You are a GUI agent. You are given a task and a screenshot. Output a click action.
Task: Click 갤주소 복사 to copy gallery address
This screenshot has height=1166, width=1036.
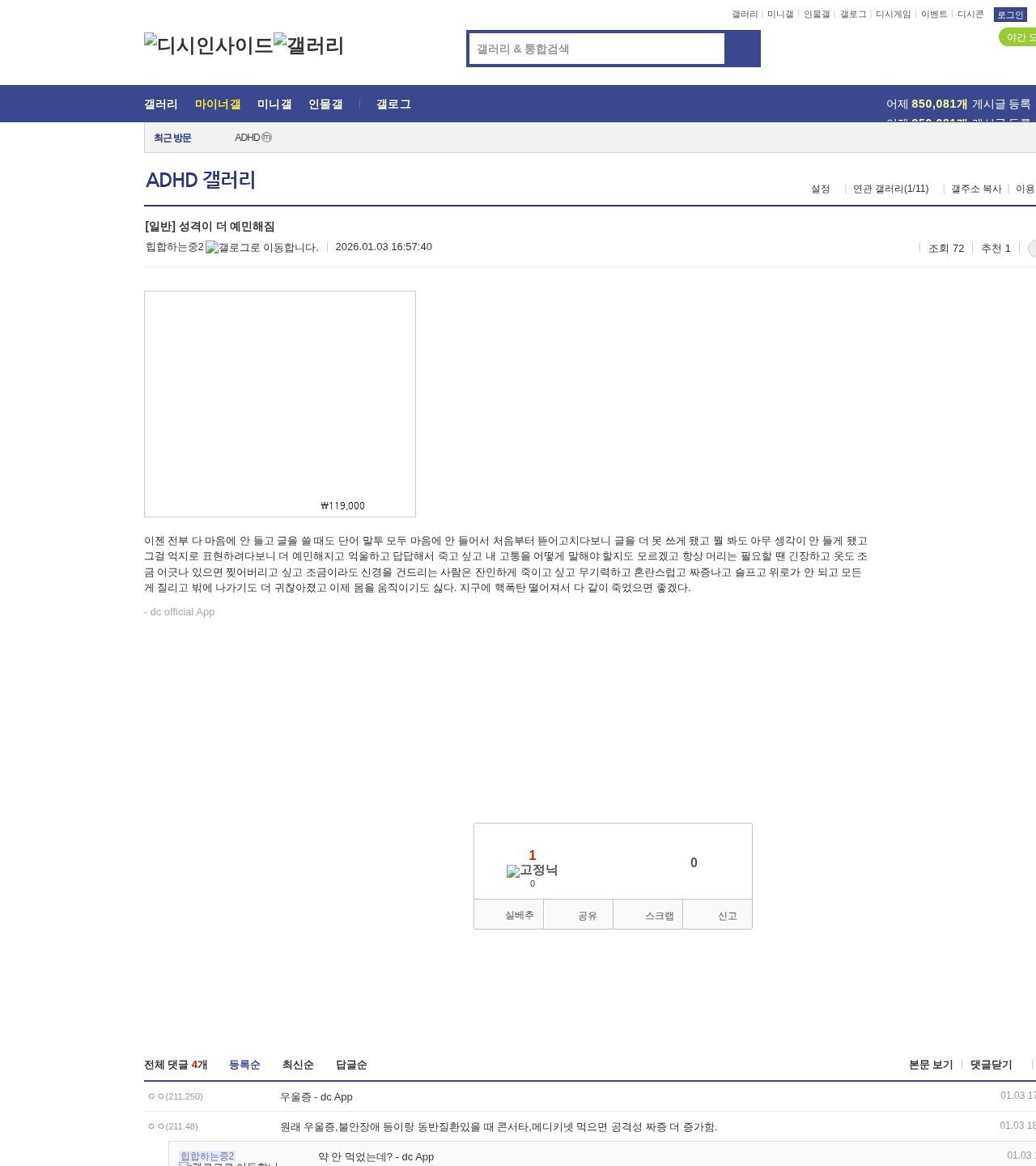(976, 189)
